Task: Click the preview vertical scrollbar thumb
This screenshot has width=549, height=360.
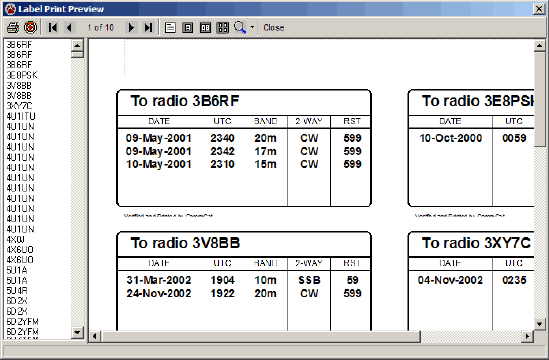Action: coord(539,99)
